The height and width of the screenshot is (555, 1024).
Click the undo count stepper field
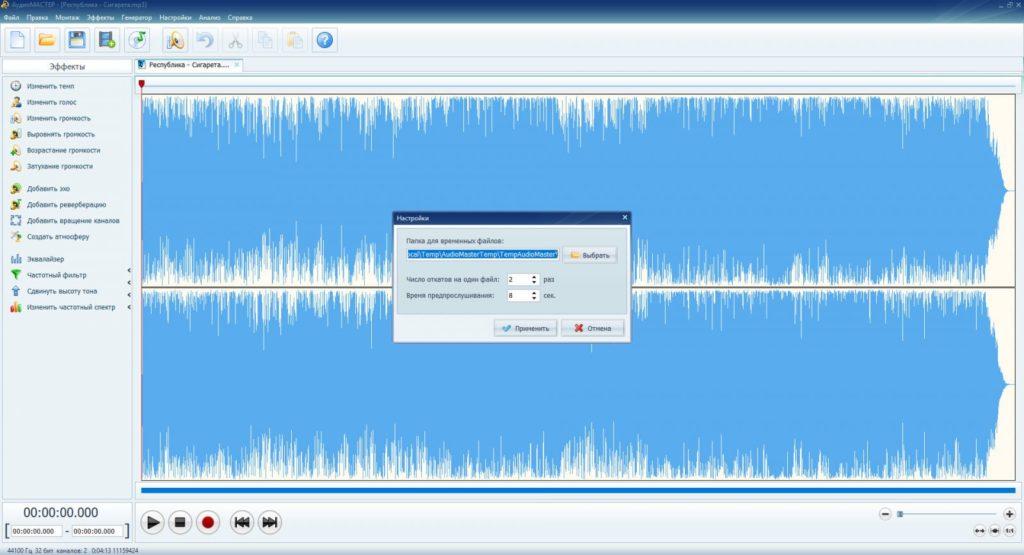pyautogui.click(x=523, y=279)
